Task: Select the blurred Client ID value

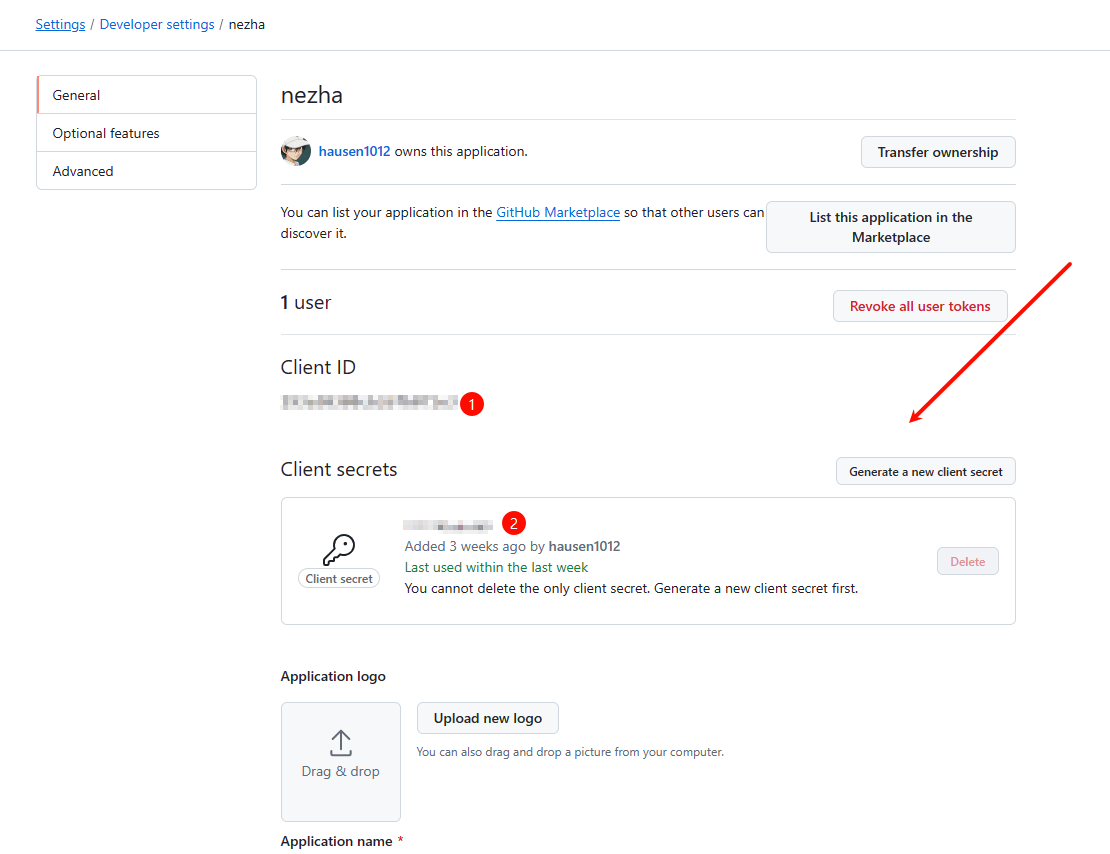Action: coord(369,403)
